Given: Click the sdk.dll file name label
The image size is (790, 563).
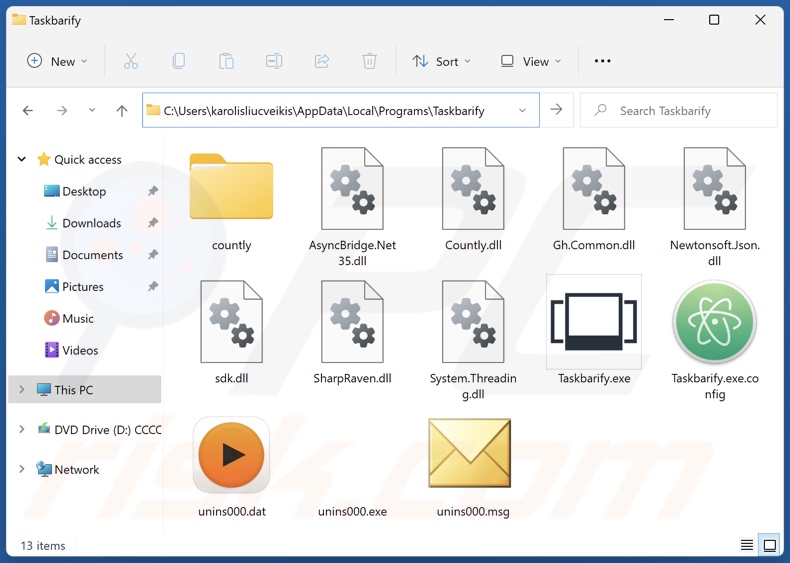Looking at the screenshot, I should point(231,378).
